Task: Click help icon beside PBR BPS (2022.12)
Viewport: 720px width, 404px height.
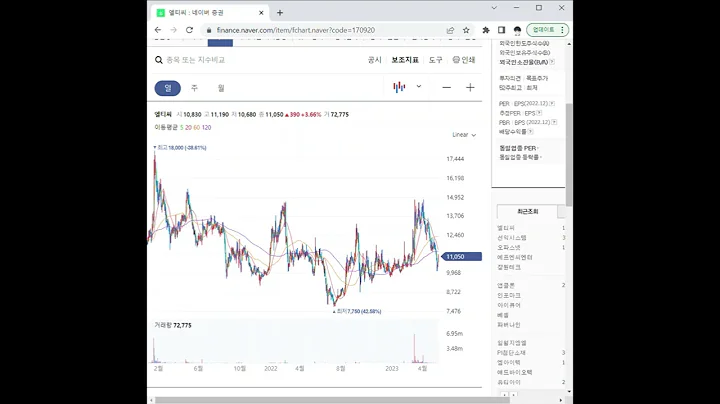Action: 554,123
